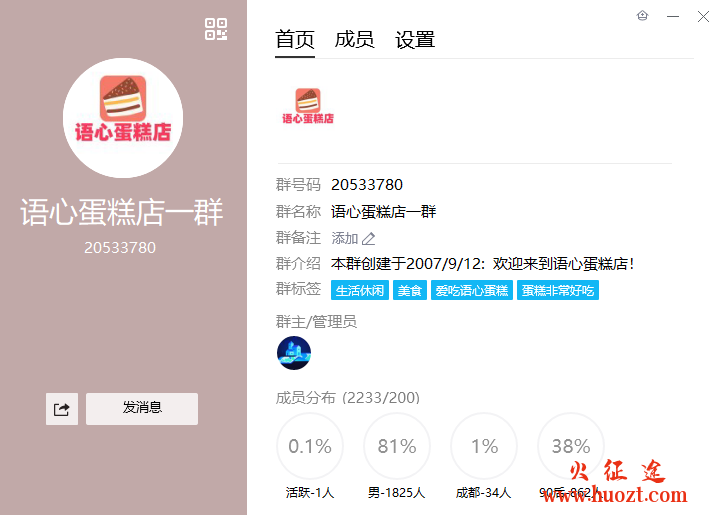Click the share group icon button

point(62,409)
